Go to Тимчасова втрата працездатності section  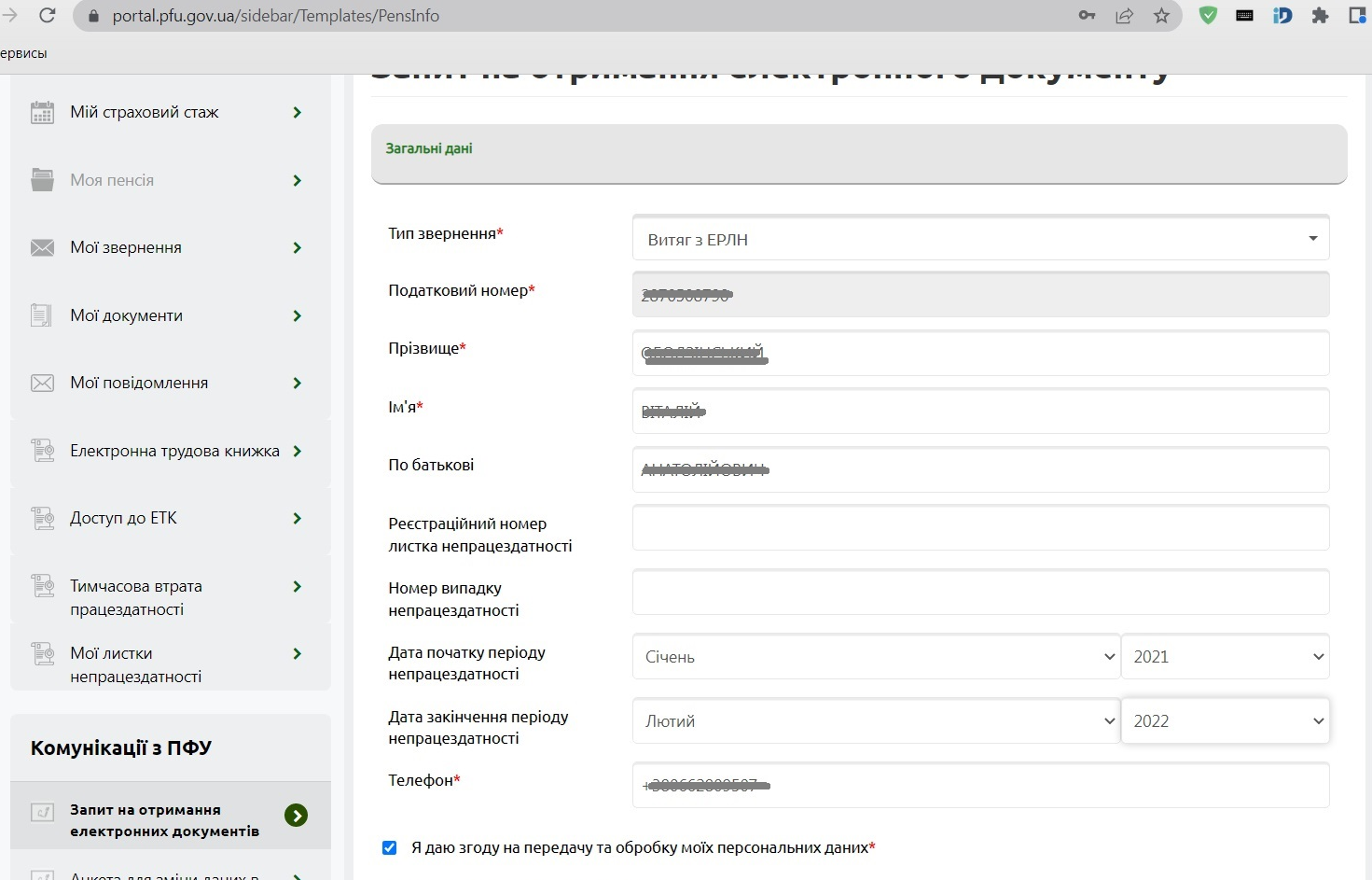click(x=136, y=597)
